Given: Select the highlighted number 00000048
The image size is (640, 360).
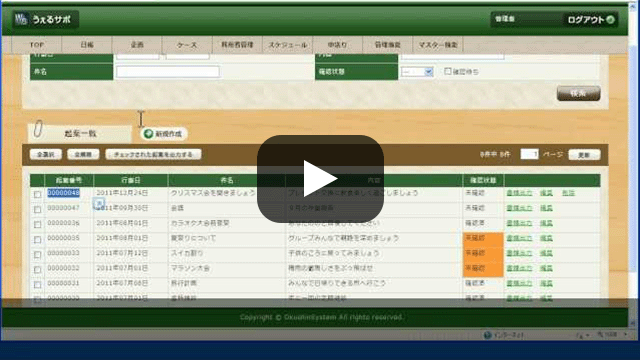Looking at the screenshot, I should point(63,193).
